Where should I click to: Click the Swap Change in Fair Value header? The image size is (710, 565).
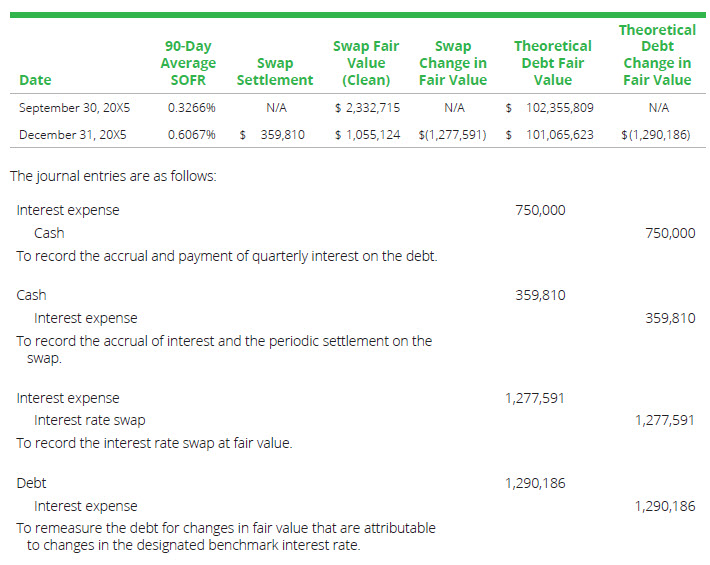[x=453, y=63]
